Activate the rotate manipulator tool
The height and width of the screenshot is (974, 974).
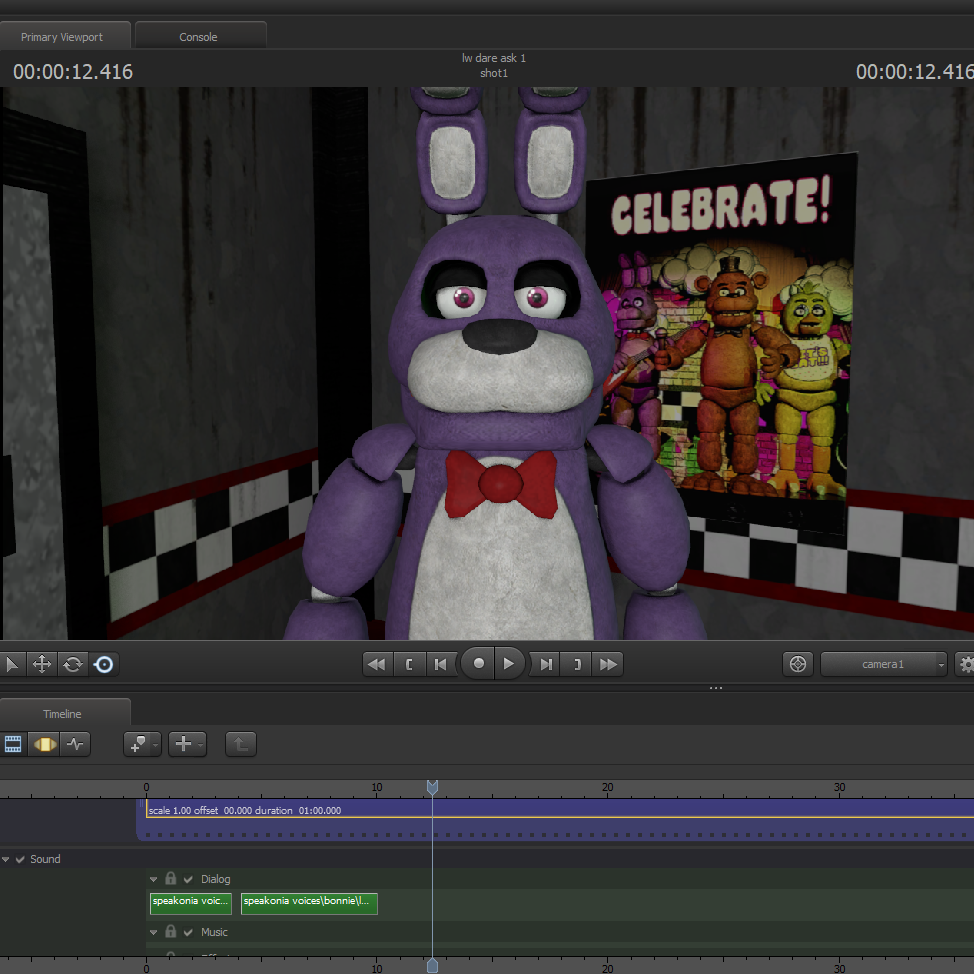point(73,664)
